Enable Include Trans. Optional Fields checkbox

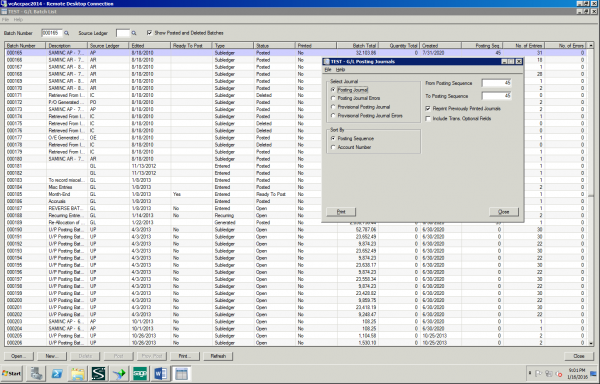click(428, 119)
